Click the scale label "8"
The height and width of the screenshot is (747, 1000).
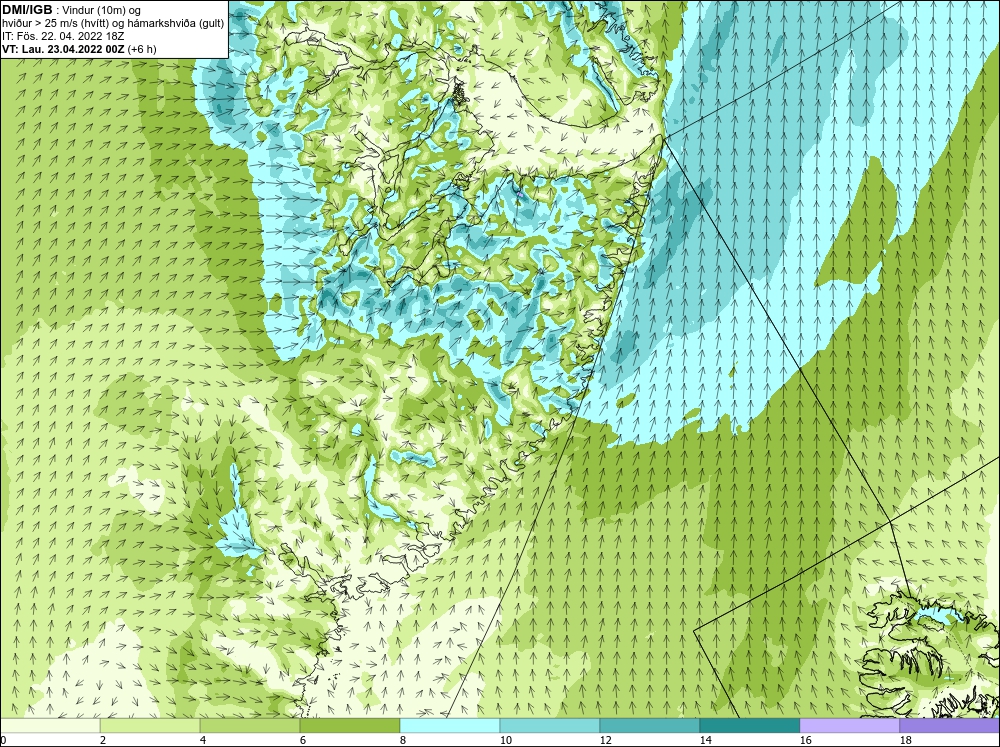pyautogui.click(x=404, y=740)
